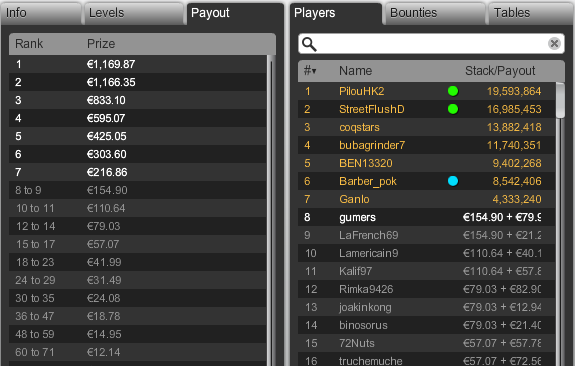Click the €1,166.35 prize
Viewport: 575px width, 366px height.
tap(111, 82)
